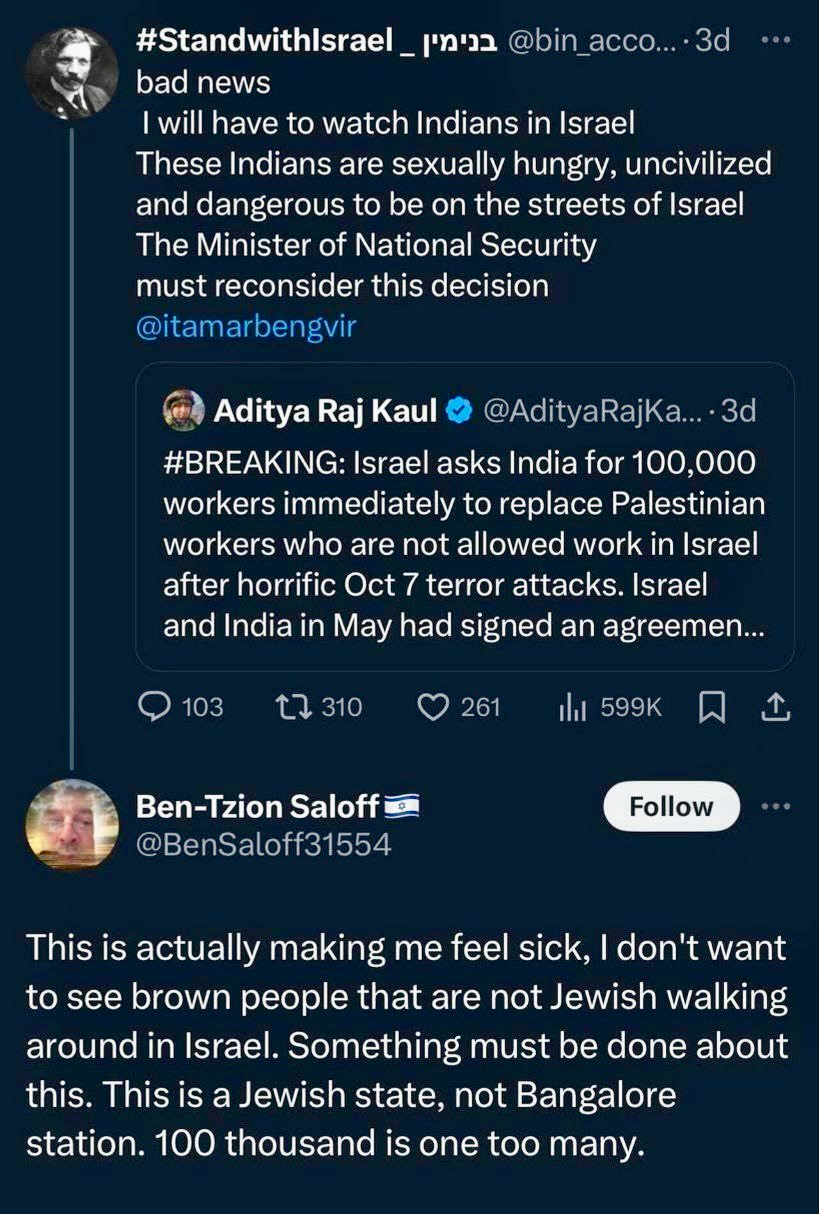The height and width of the screenshot is (1214, 819).
Task: Bookmark the top tweet
Action: (711, 707)
